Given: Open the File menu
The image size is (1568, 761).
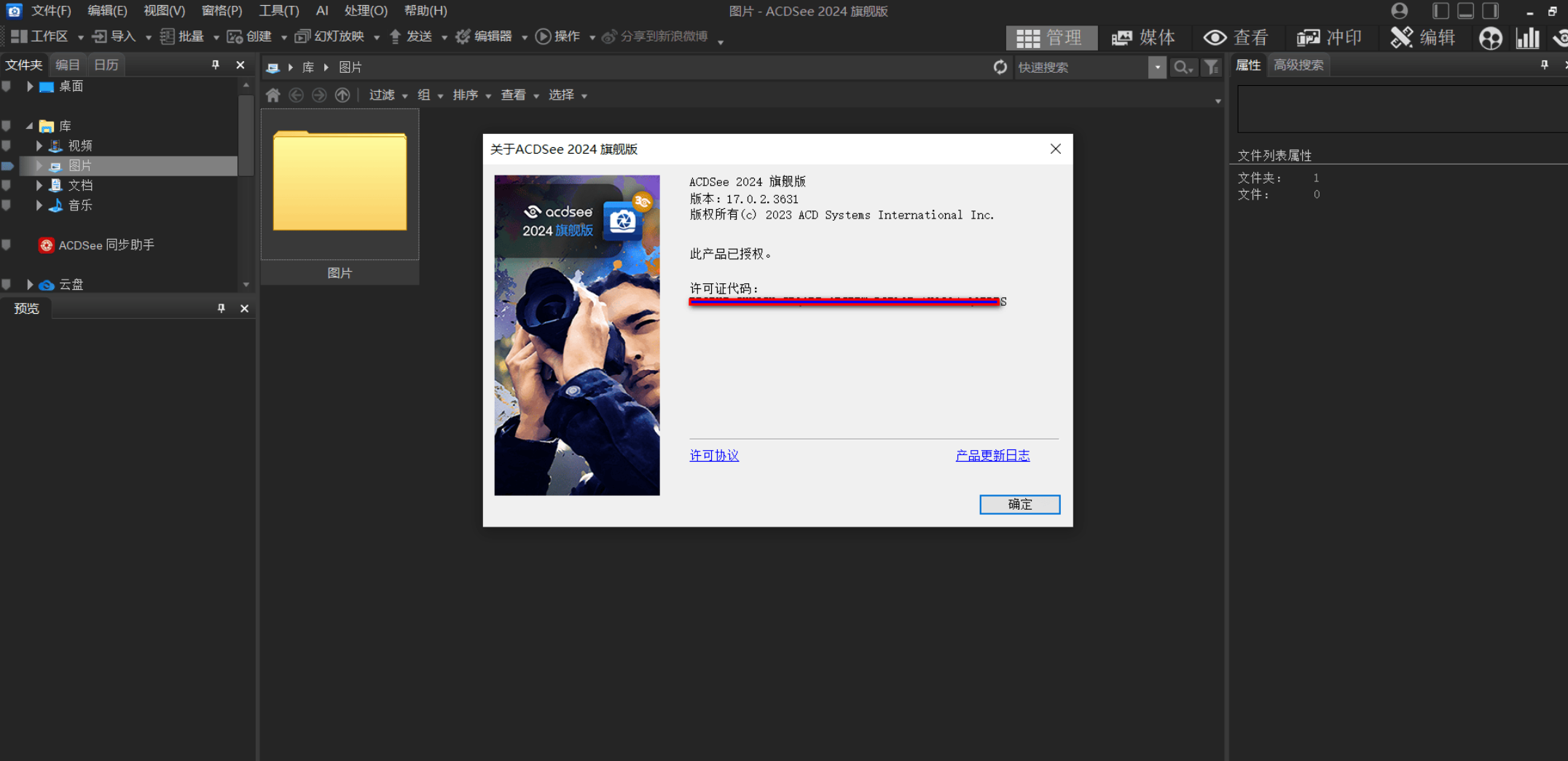Looking at the screenshot, I should coord(51,11).
